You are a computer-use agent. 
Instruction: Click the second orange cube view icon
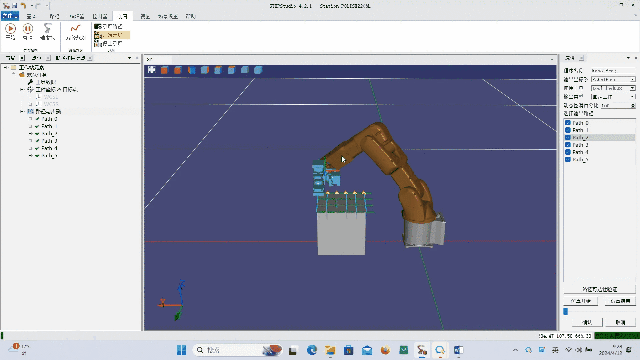tap(178, 70)
